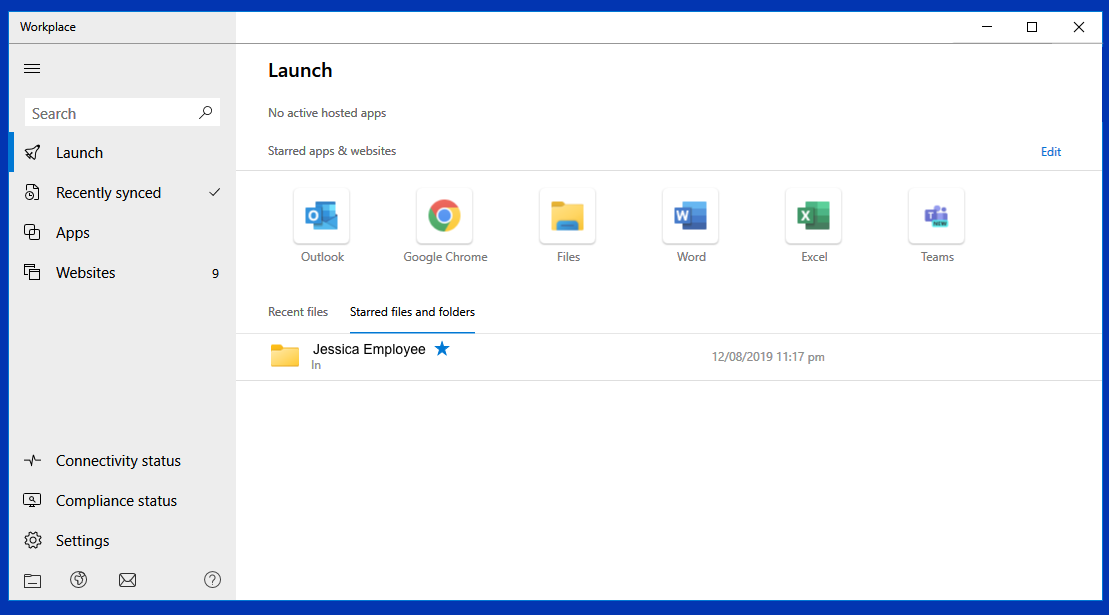The image size is (1109, 615).
Task: Open Microsoft Excel
Action: coord(813,216)
